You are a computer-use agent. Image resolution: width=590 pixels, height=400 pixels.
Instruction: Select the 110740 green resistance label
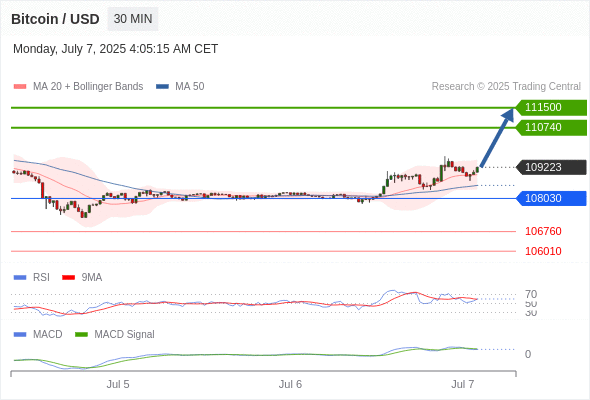[551, 128]
